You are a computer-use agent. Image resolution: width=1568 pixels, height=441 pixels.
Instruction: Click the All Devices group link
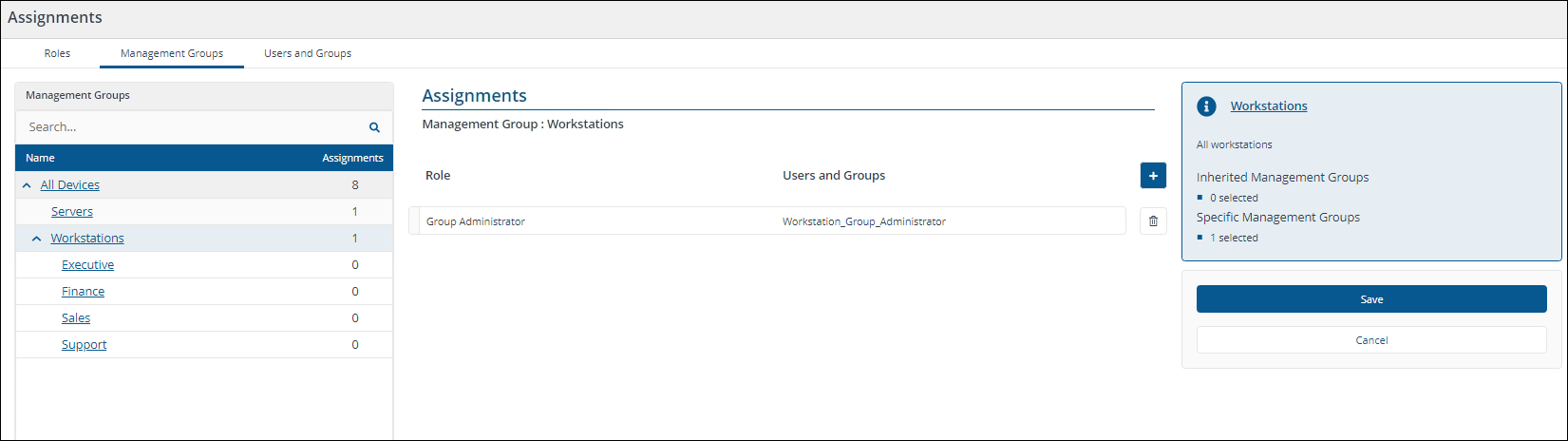[70, 185]
